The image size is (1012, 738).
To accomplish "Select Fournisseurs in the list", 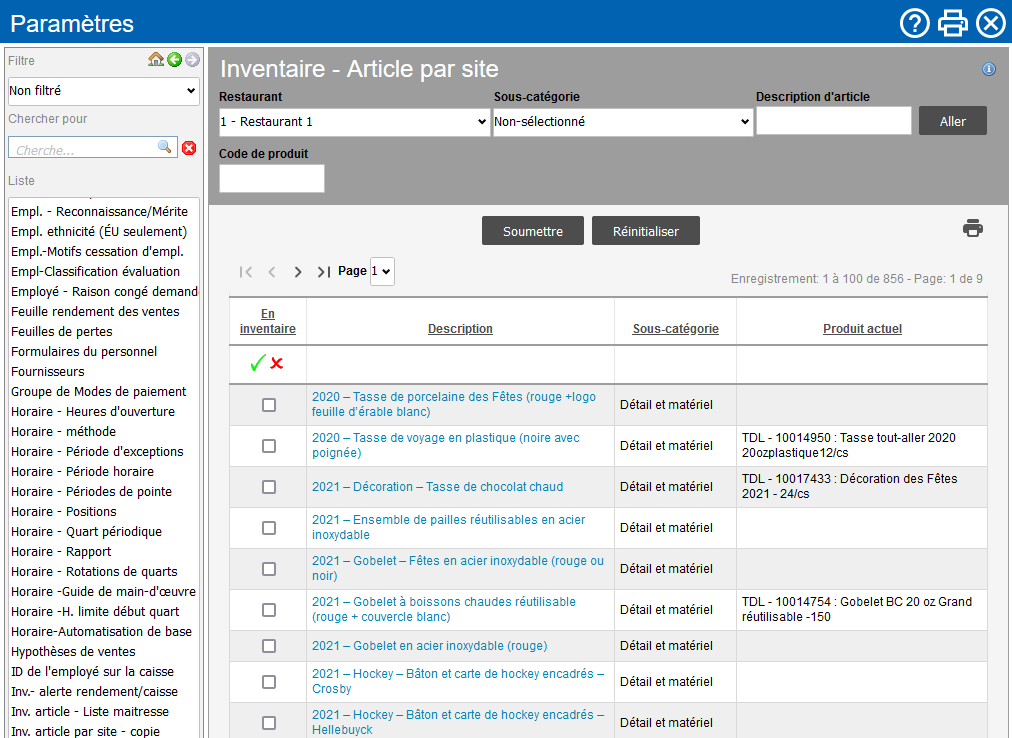I will [48, 371].
